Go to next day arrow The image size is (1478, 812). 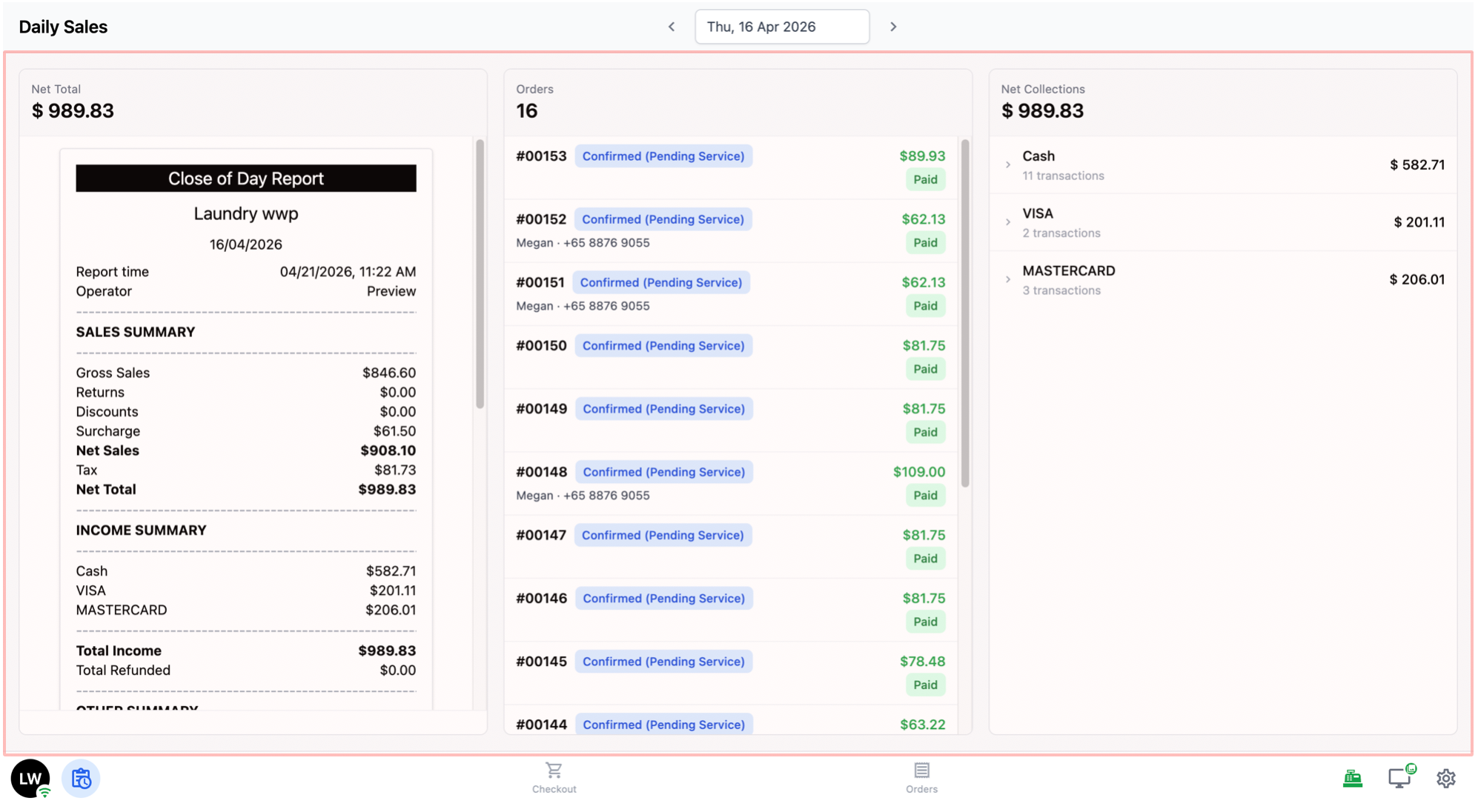click(x=893, y=27)
